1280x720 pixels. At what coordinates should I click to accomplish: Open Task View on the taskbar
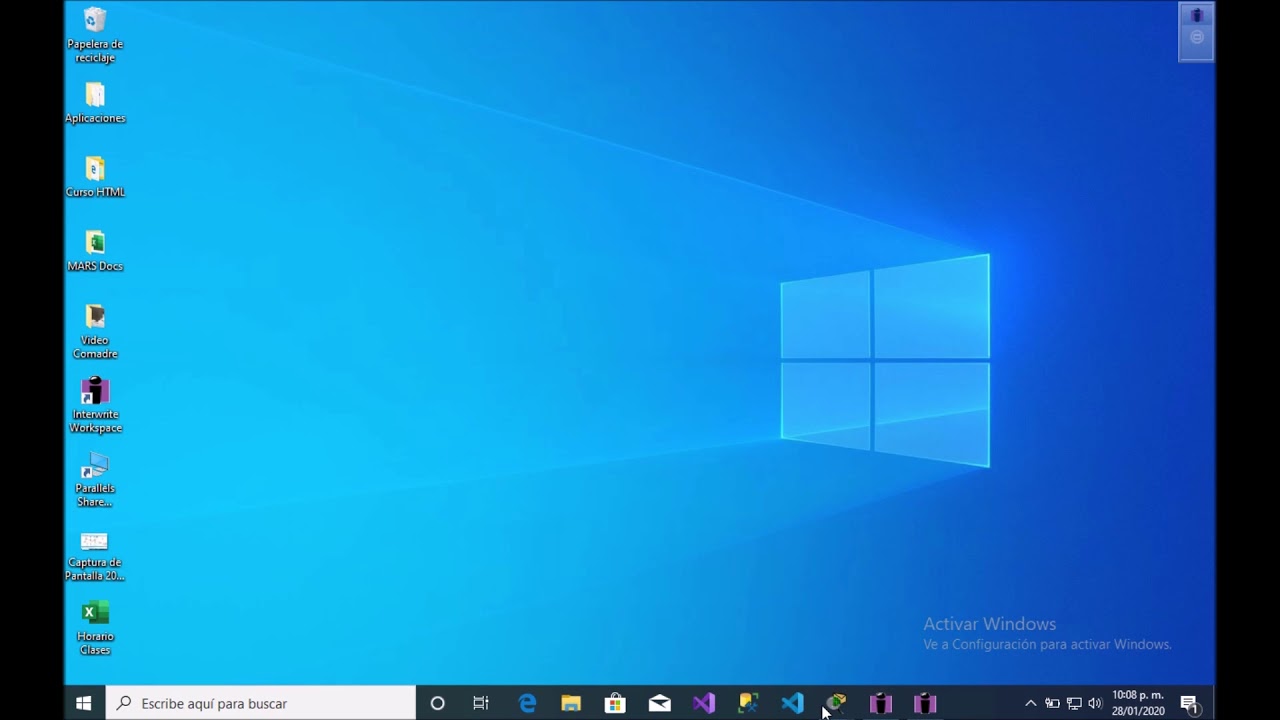481,703
